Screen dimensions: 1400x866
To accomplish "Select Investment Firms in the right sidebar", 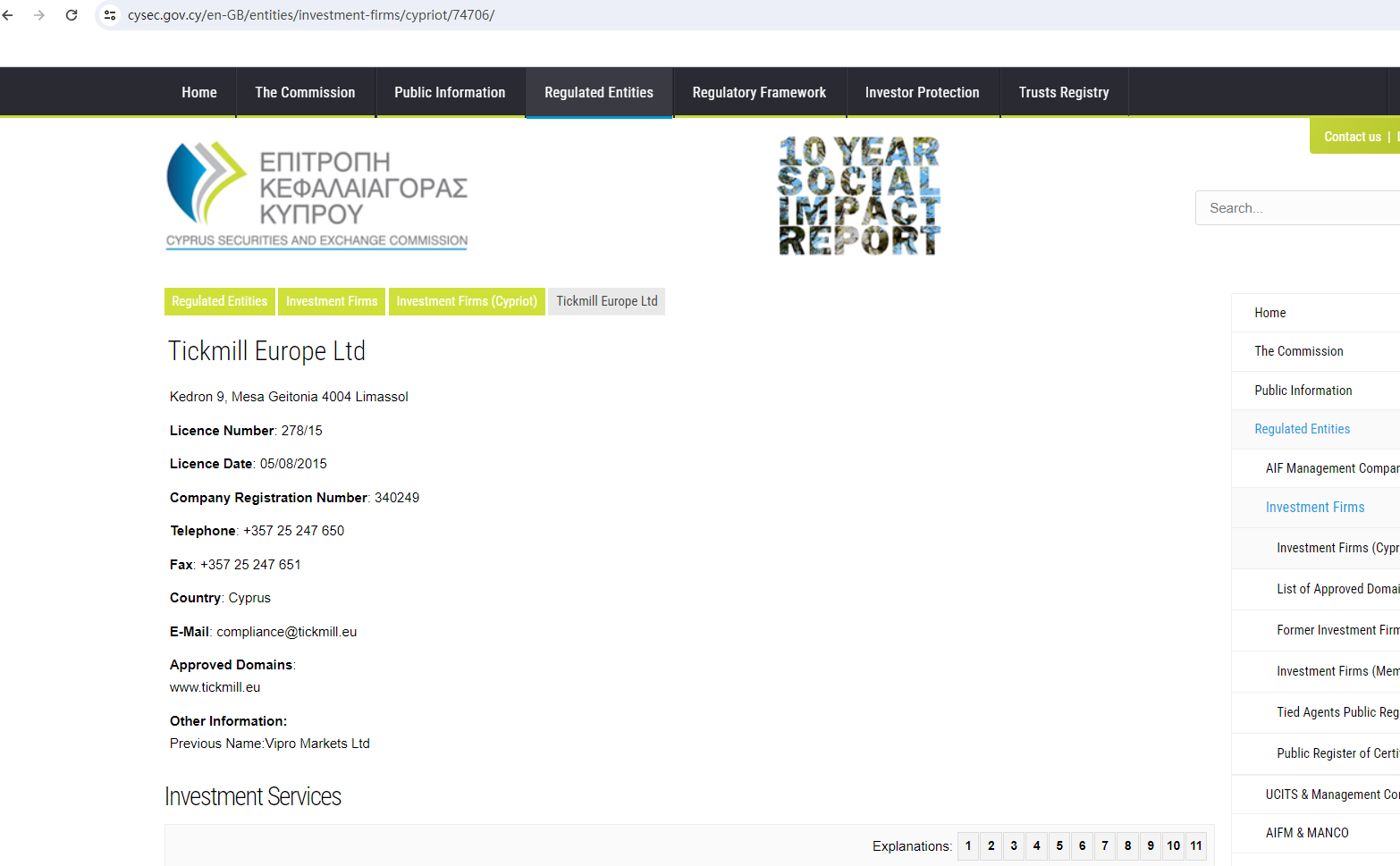I will (1316, 508).
